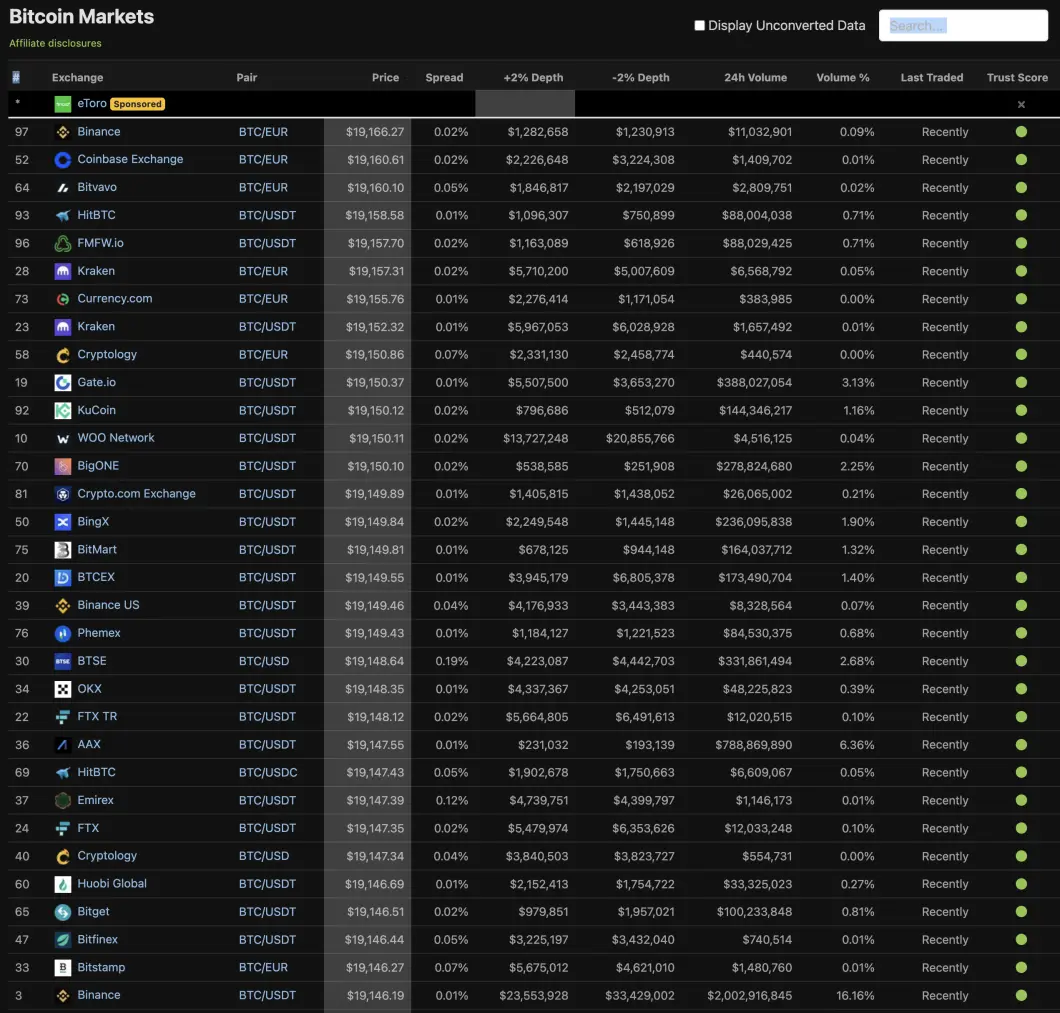Click the HitBTC logo in BTC/USDC row
This screenshot has width=1060, height=1013.
pos(63,773)
